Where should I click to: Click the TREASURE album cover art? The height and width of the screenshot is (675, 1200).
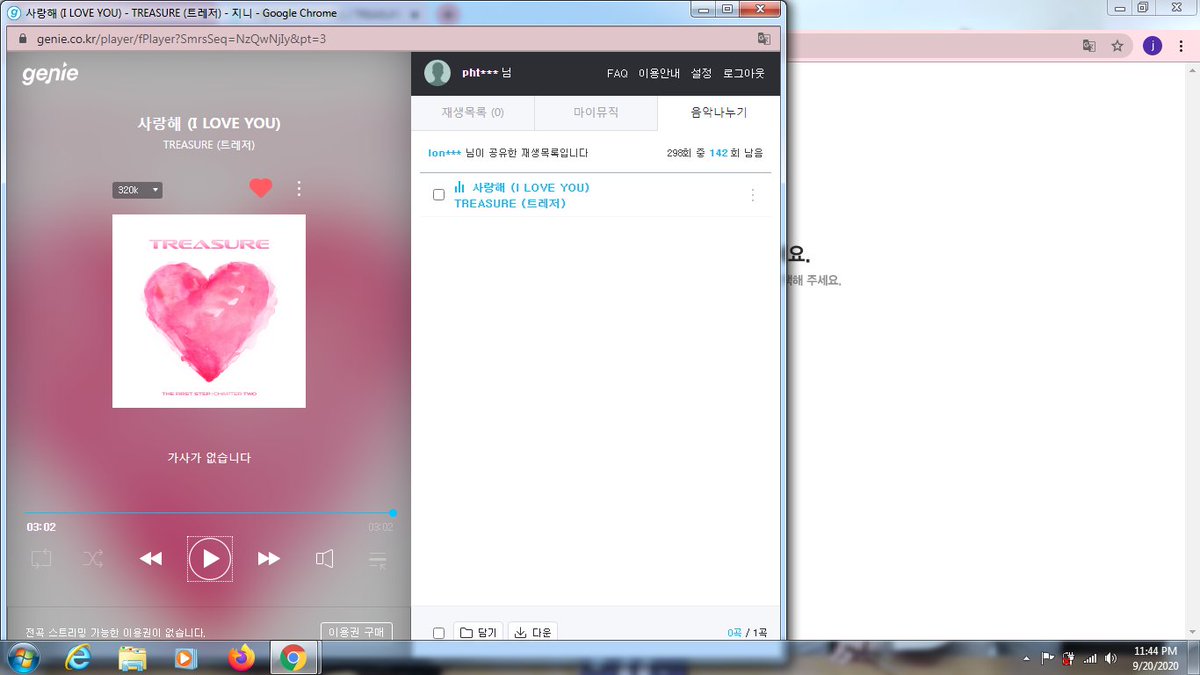[x=209, y=311]
